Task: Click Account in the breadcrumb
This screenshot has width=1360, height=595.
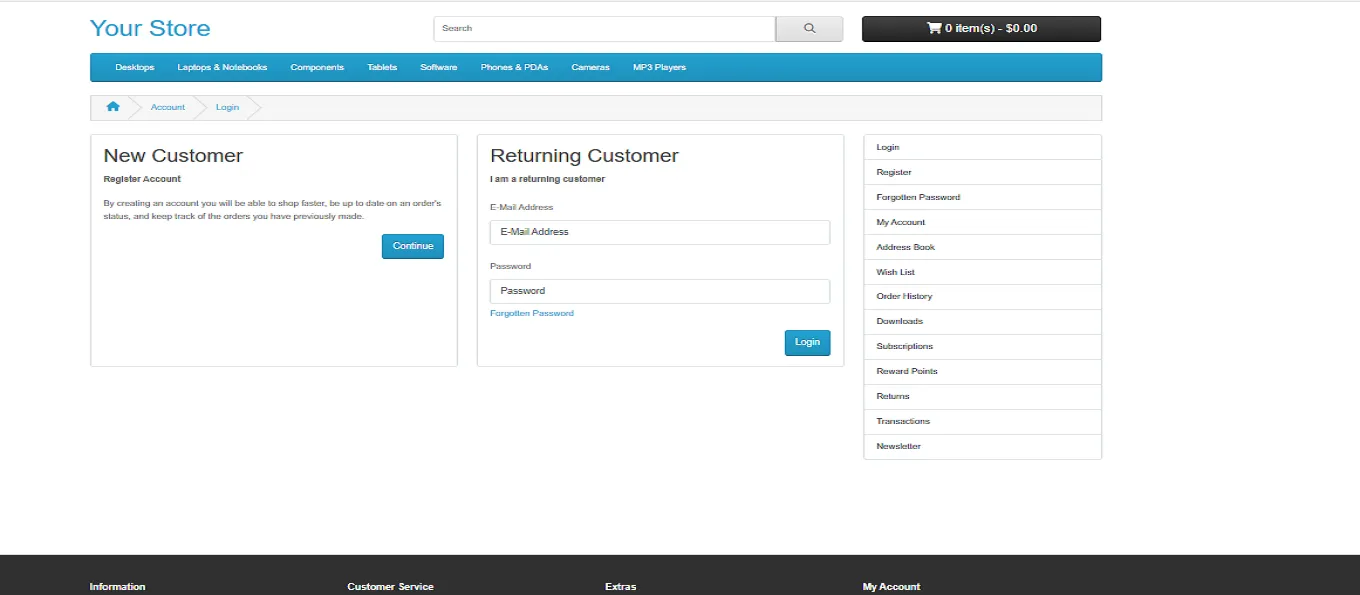Action: tap(168, 107)
